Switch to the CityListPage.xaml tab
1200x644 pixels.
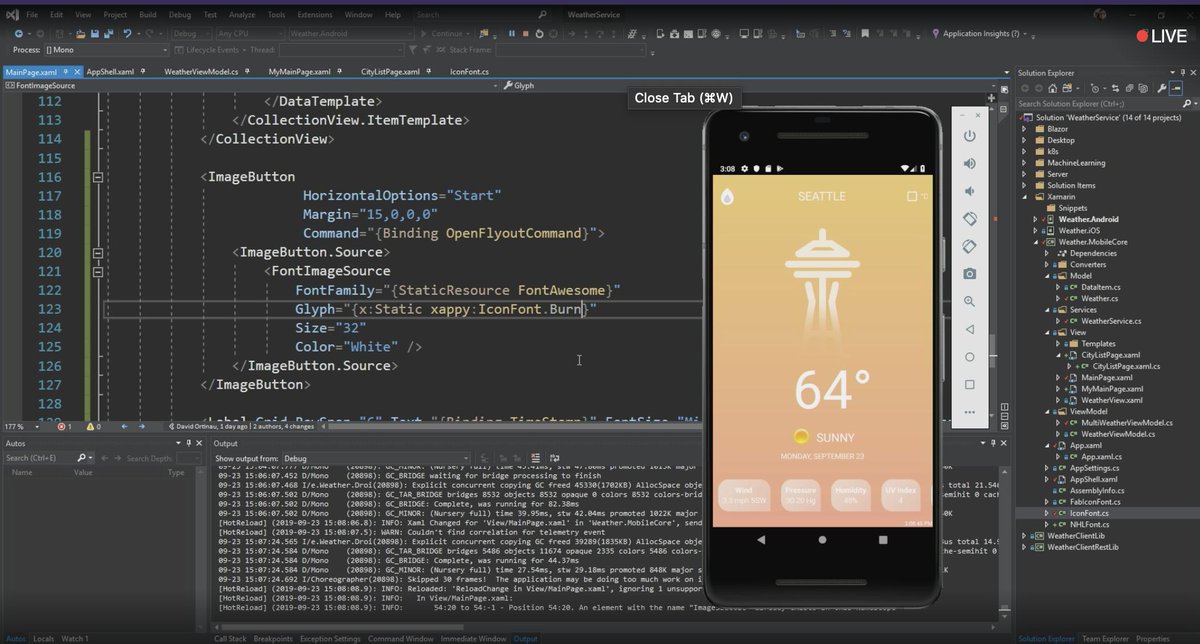coord(390,72)
